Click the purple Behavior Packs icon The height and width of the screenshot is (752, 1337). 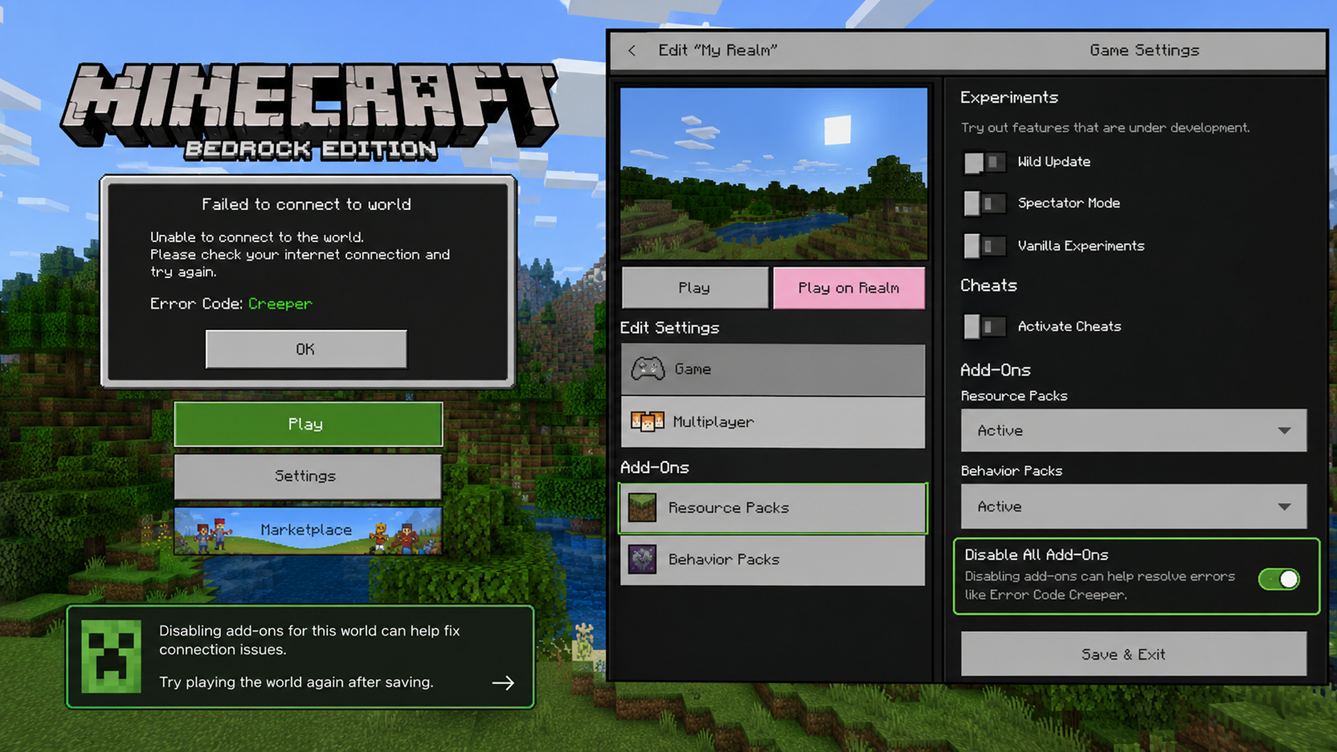click(x=642, y=560)
